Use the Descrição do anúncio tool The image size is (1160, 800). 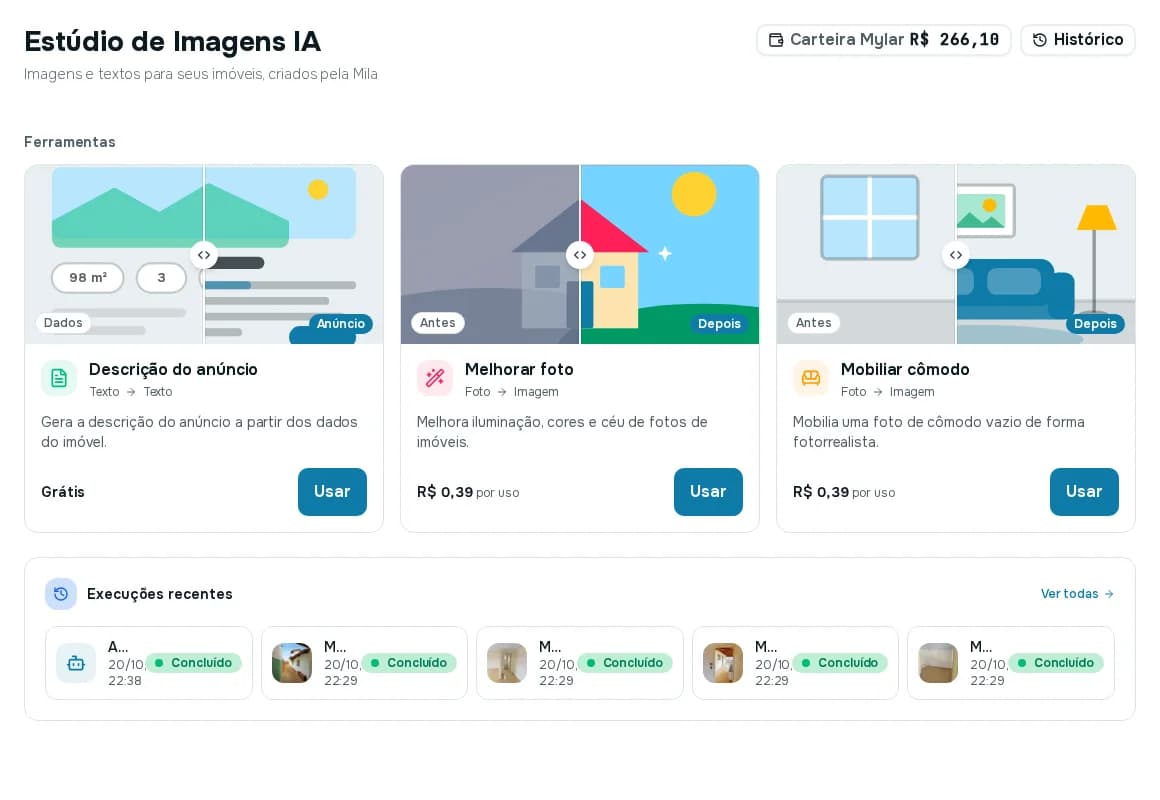[332, 491]
